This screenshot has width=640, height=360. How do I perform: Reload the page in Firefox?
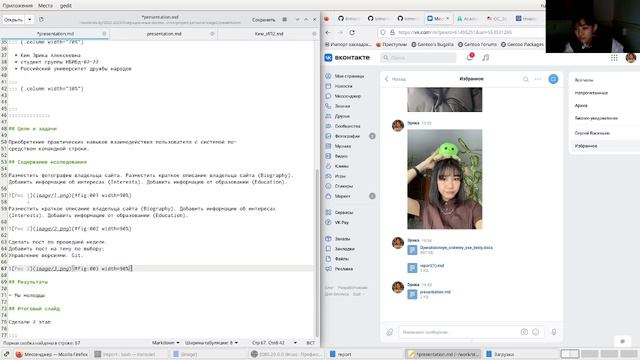tap(352, 32)
